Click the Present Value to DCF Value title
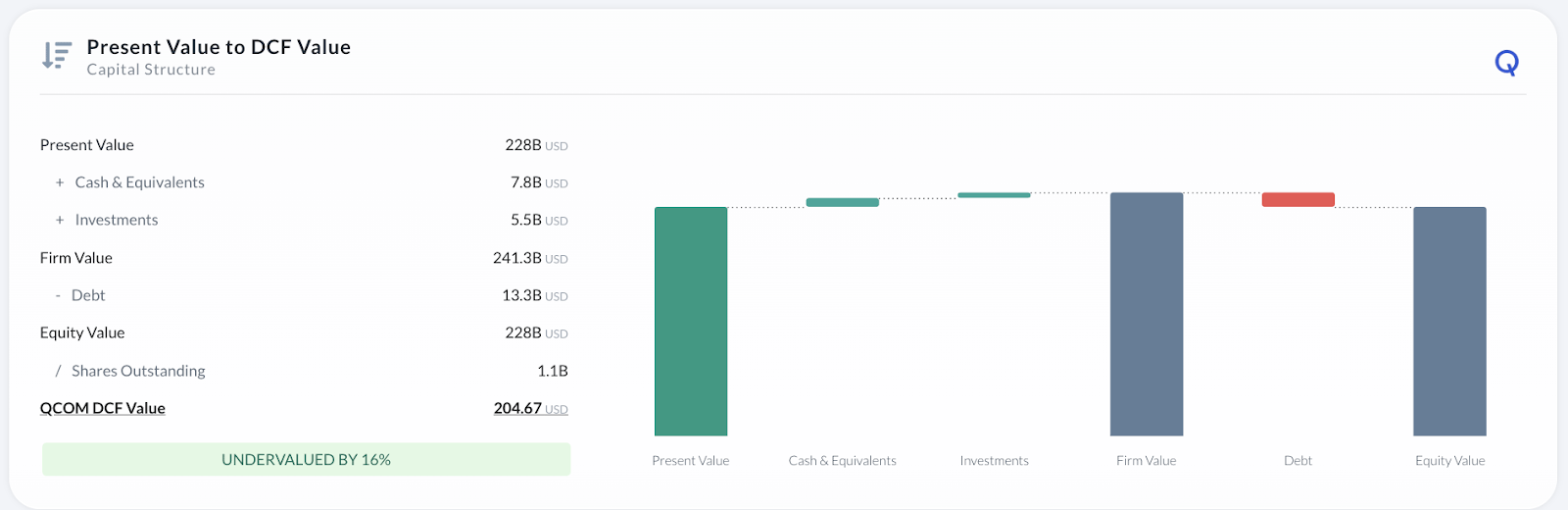This screenshot has height=510, width=1568. pos(219,47)
